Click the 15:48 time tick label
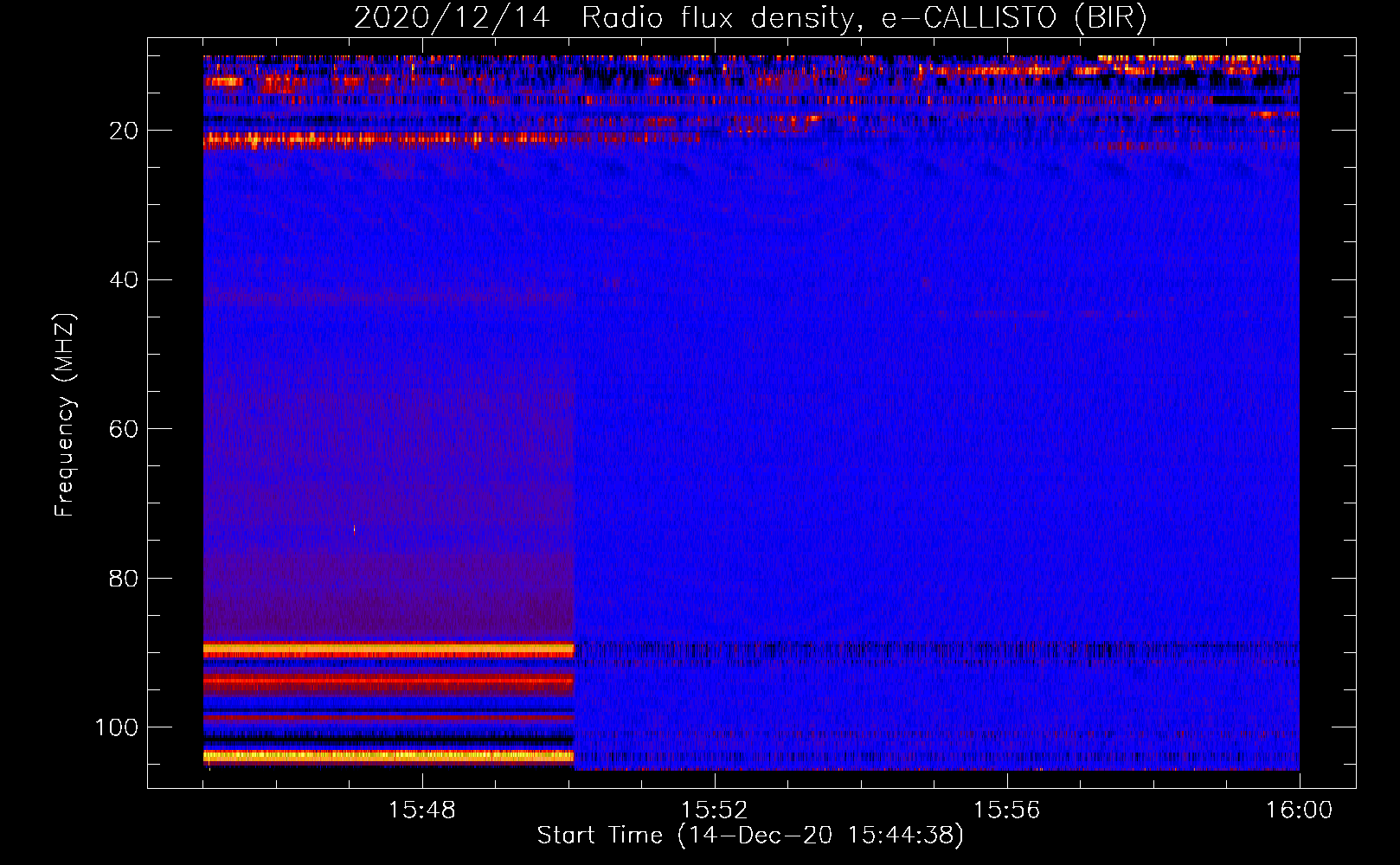The width and height of the screenshot is (1400, 865). coord(421,811)
